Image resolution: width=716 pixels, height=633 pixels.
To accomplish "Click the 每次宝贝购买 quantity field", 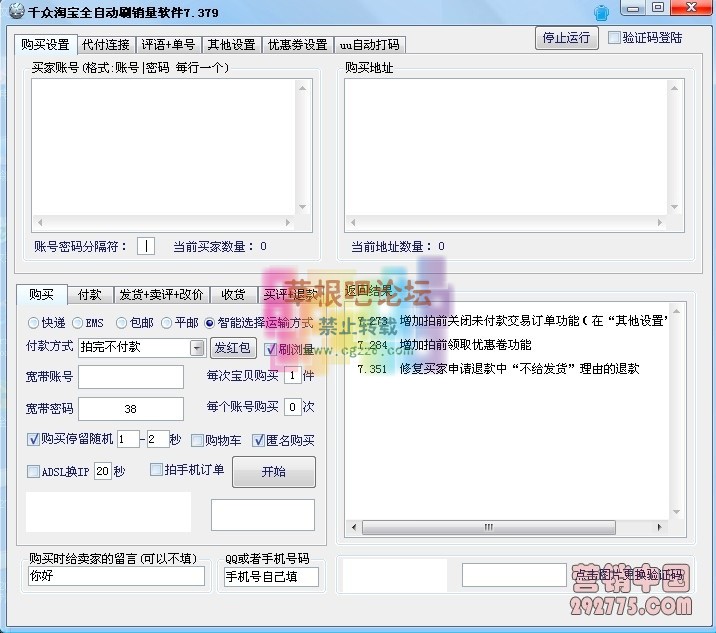I will 292,376.
